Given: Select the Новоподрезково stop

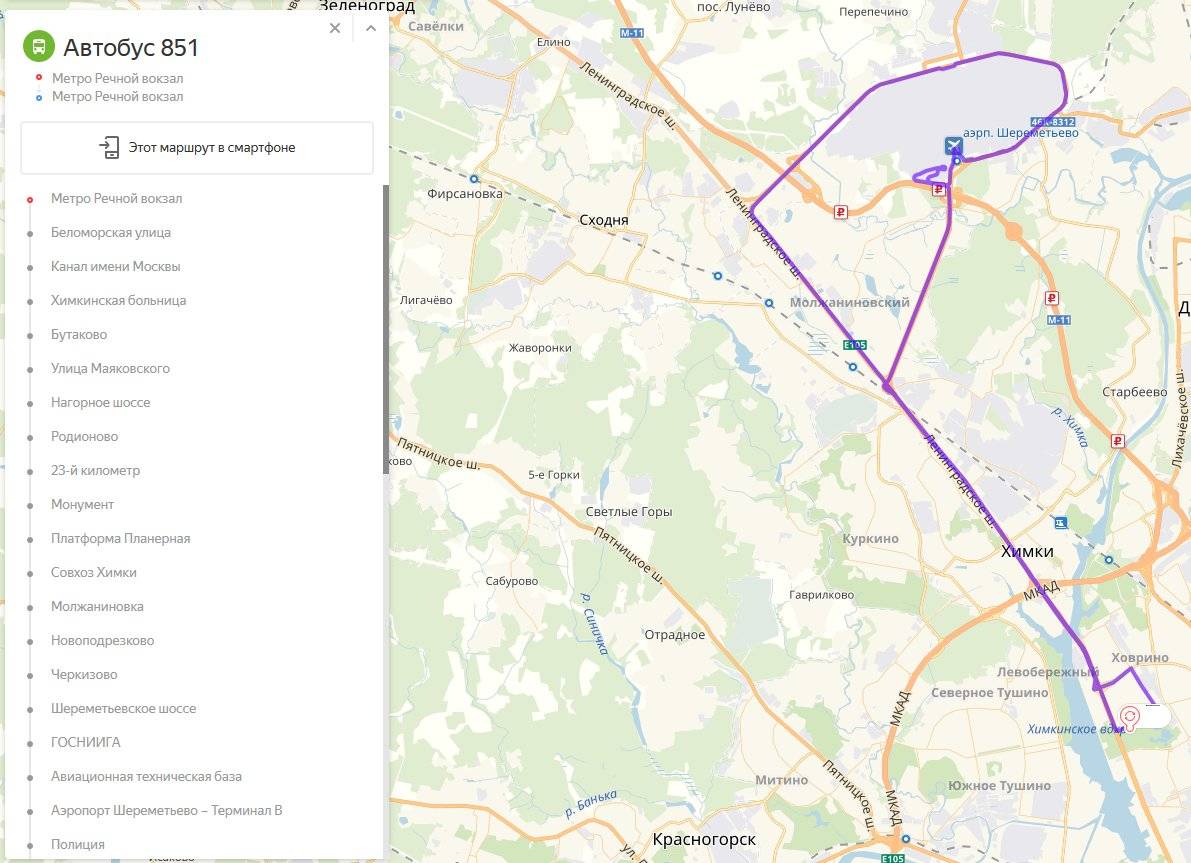Looking at the screenshot, I should pos(102,640).
